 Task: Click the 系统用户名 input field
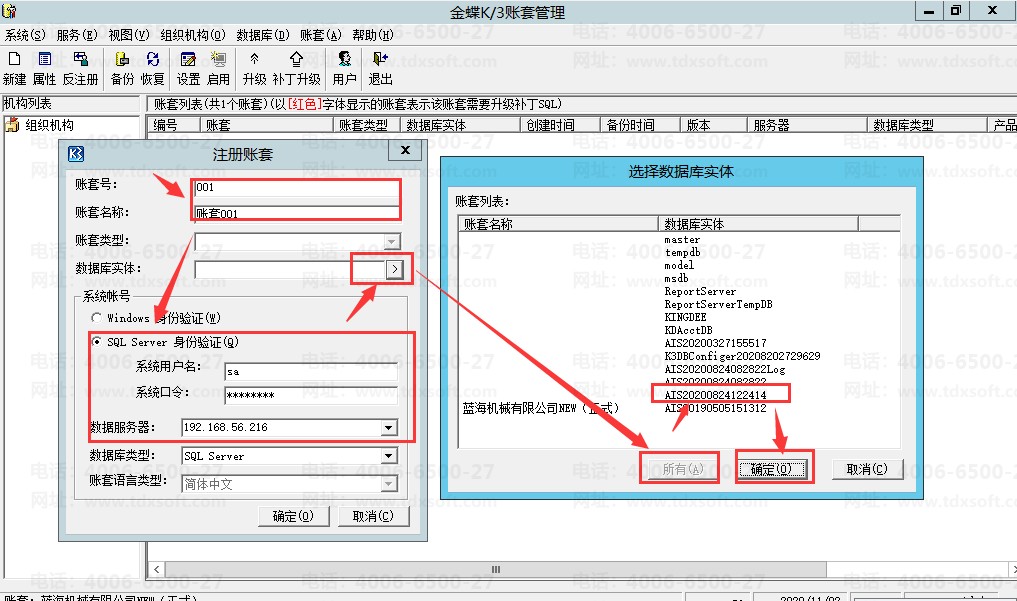[x=311, y=371]
